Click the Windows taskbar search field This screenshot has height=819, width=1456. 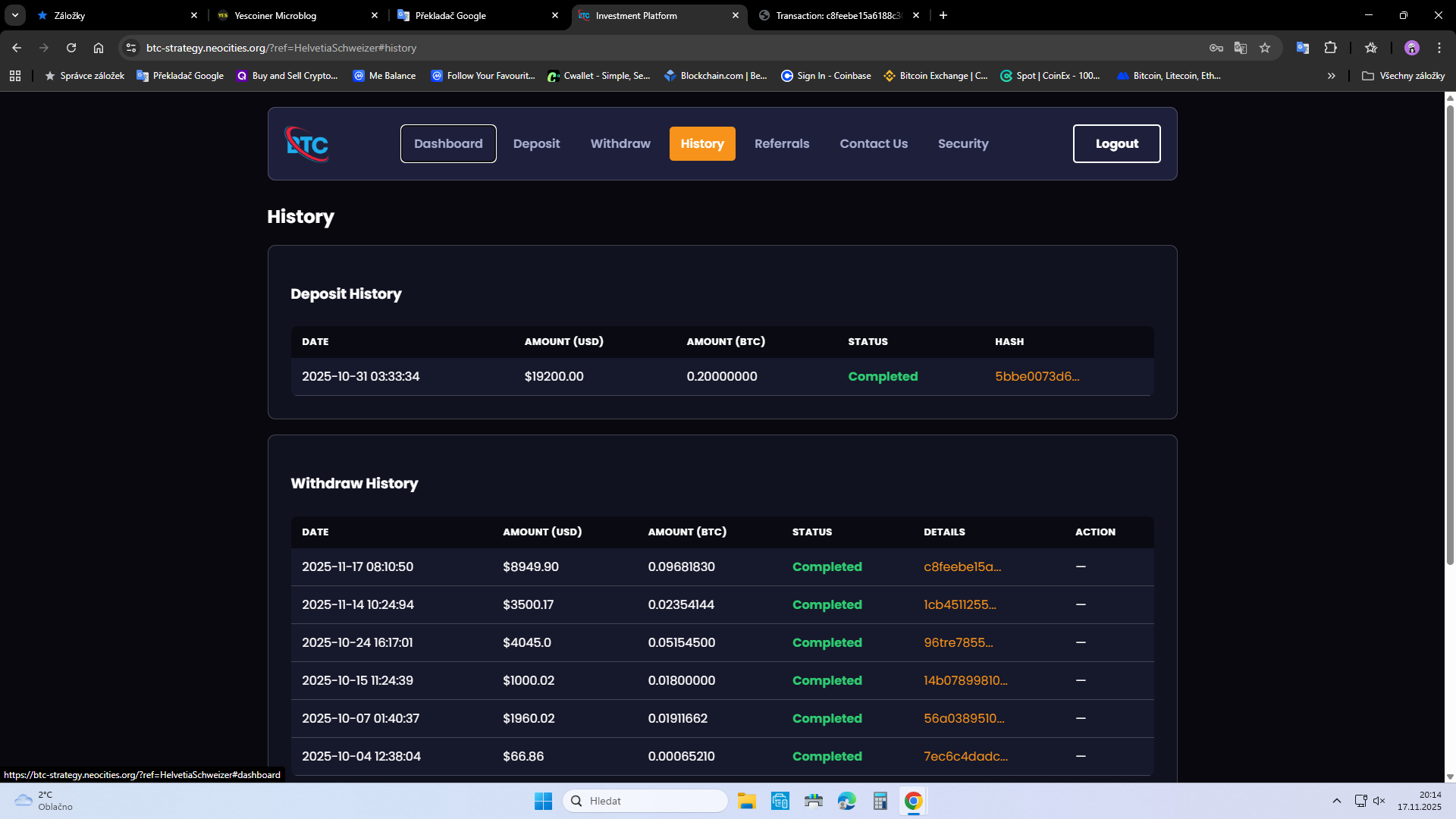click(645, 801)
